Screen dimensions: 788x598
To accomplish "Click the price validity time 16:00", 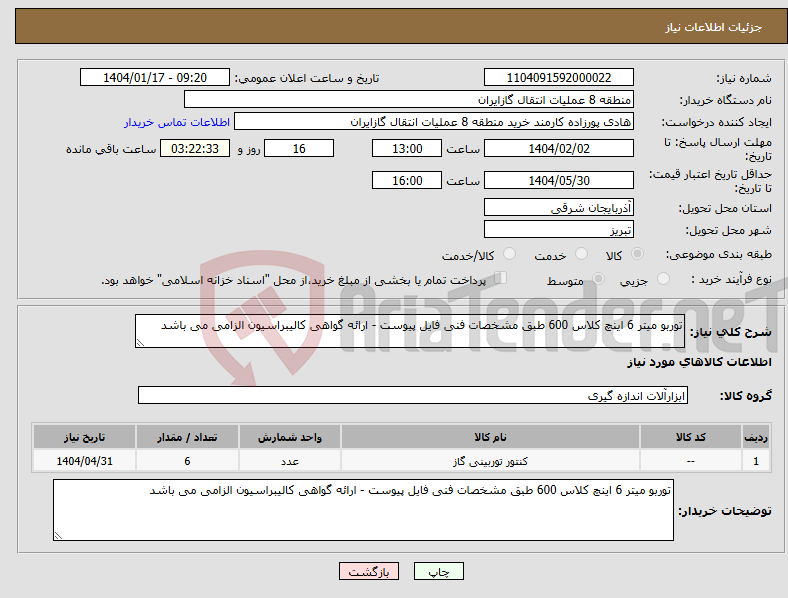I will [407, 180].
